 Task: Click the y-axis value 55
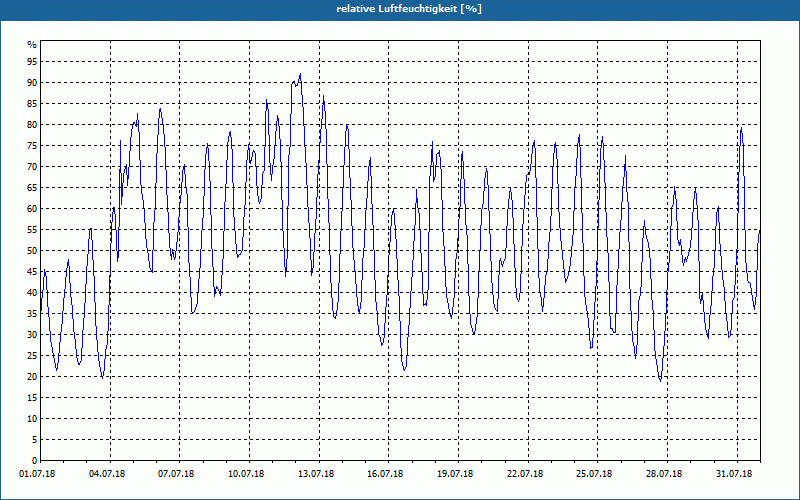click(x=32, y=230)
